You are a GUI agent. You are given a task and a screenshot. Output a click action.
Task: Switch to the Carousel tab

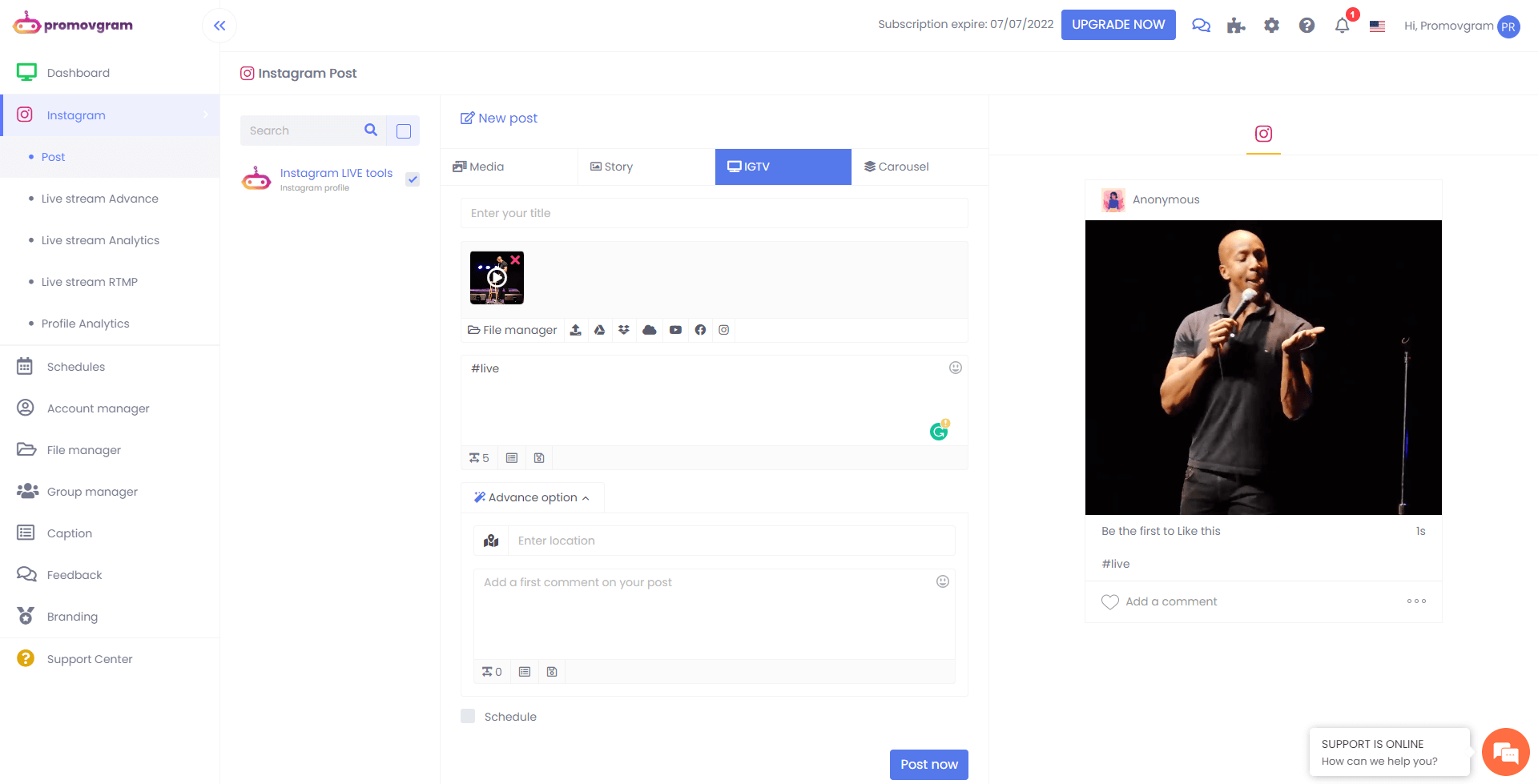click(x=896, y=167)
